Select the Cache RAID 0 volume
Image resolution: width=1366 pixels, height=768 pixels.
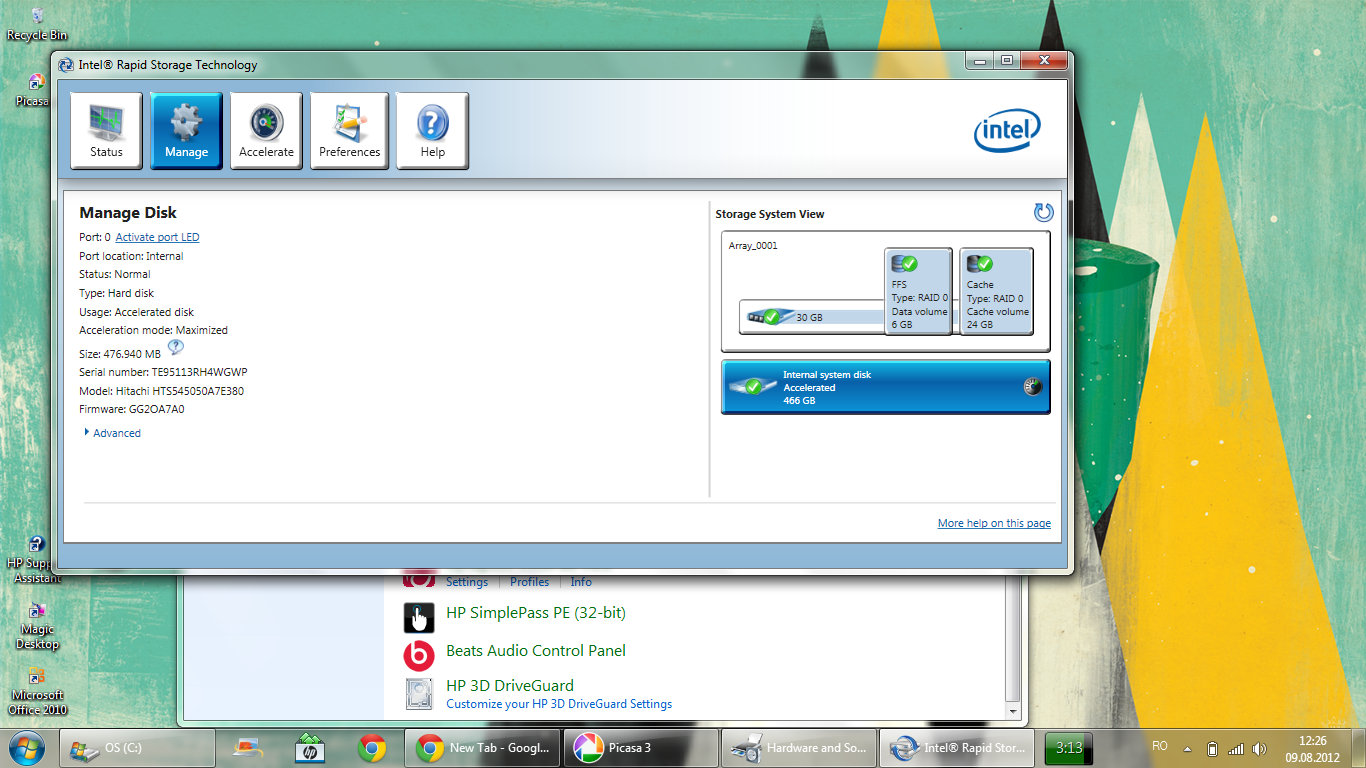coord(996,291)
